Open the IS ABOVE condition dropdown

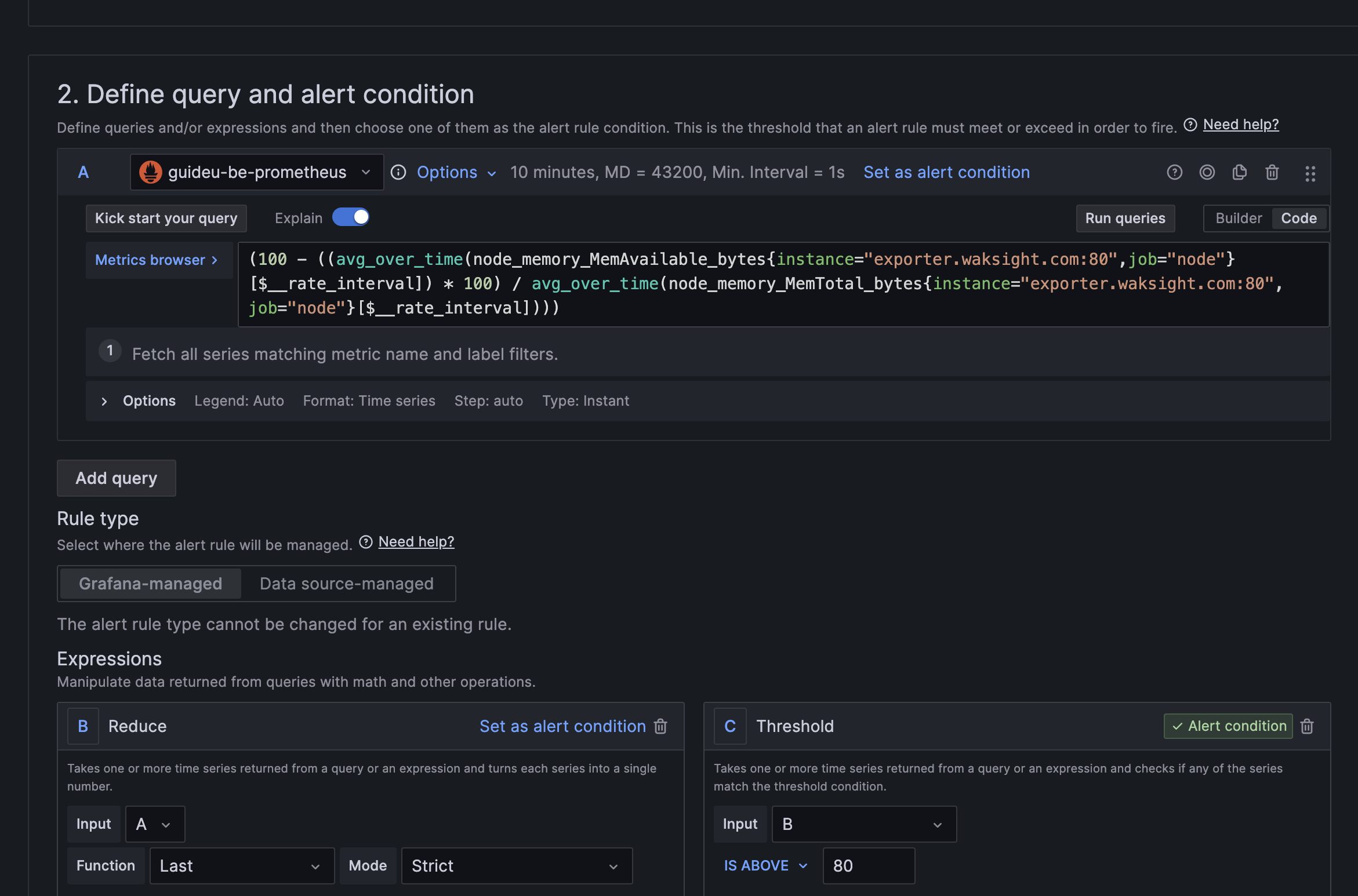[x=765, y=866]
